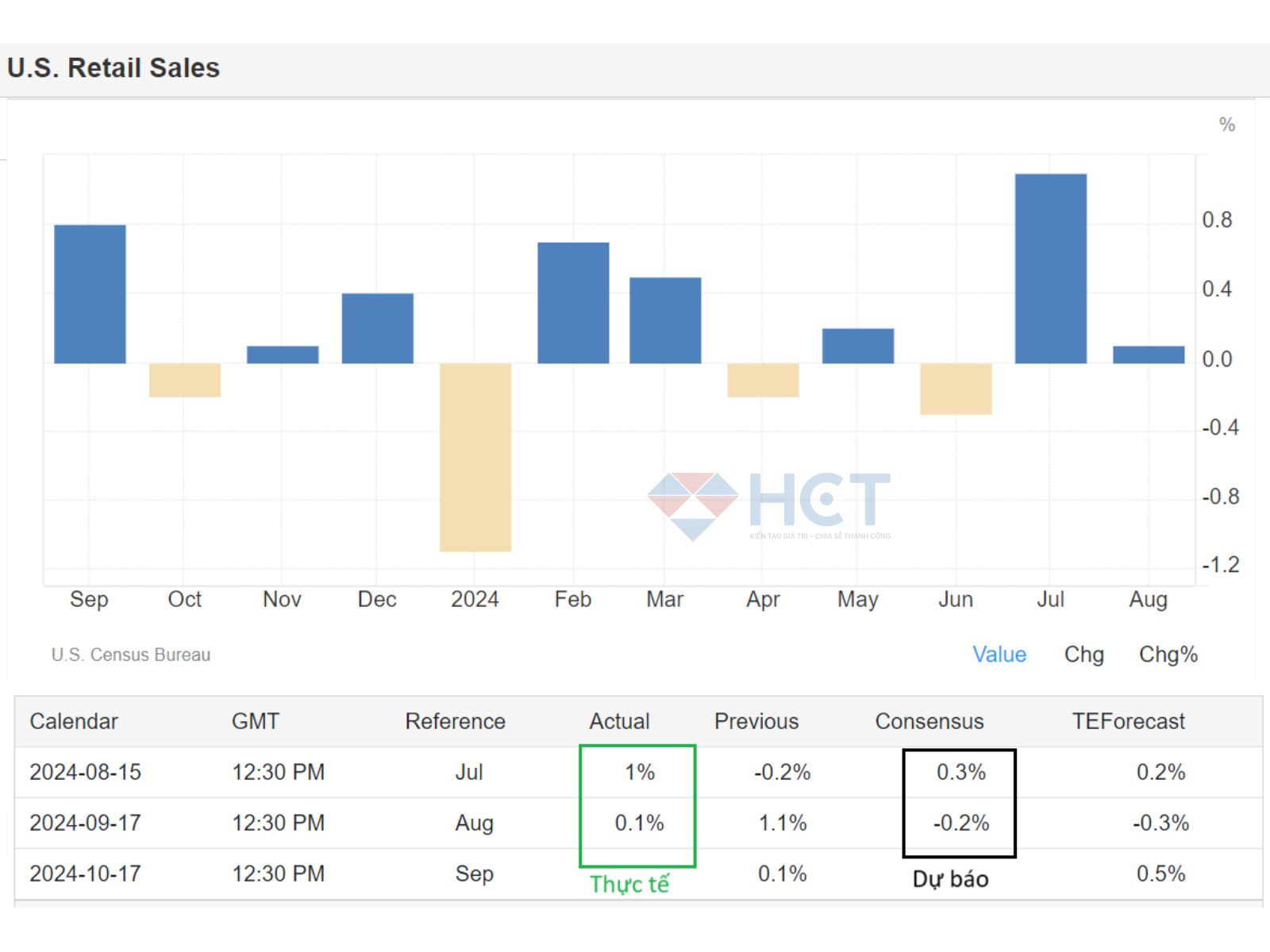This screenshot has width=1270, height=952.
Task: Switch to the Chg tab
Action: click(x=1083, y=654)
